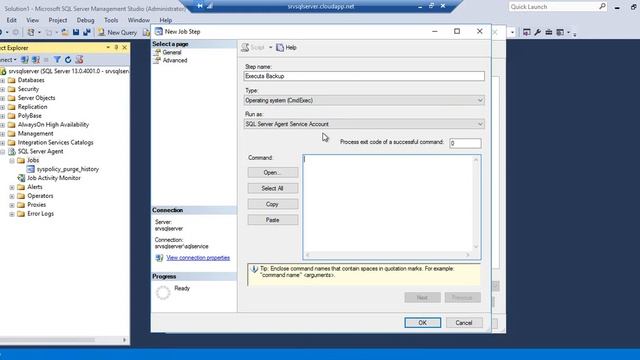640x360 pixels.
Task: Open Activity Monitor icon in Object Explorer toolbar
Action: 79,60
